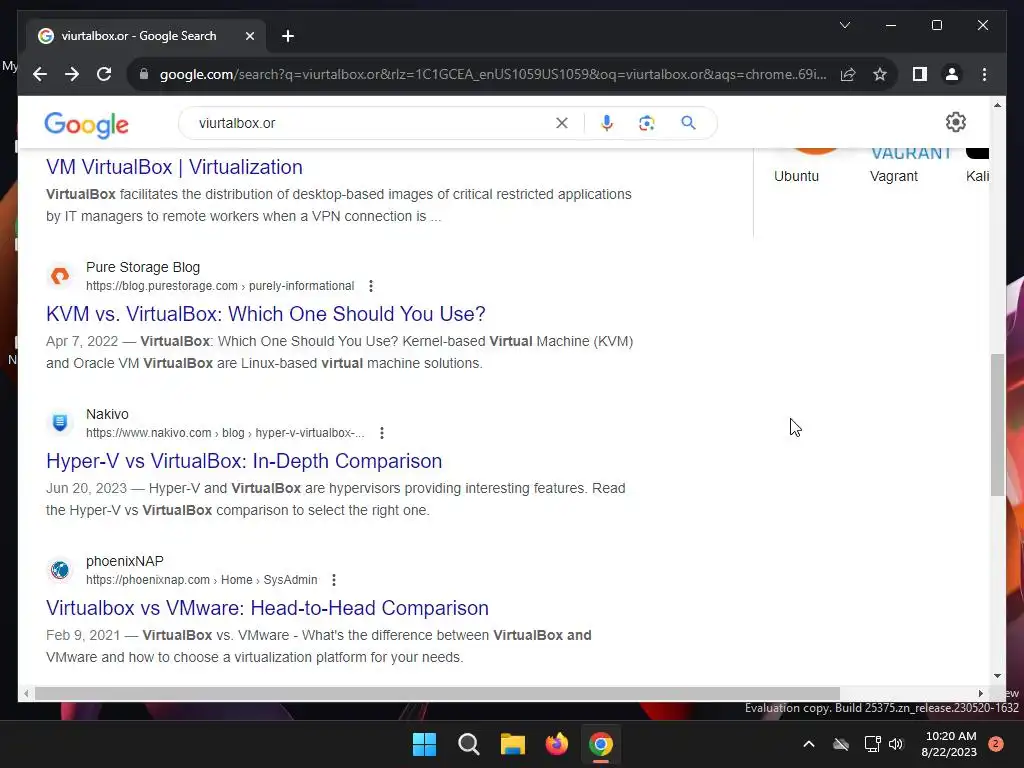Image resolution: width=1024 pixels, height=768 pixels.
Task: Open KVM vs. VirtualBox result link
Action: tap(266, 314)
